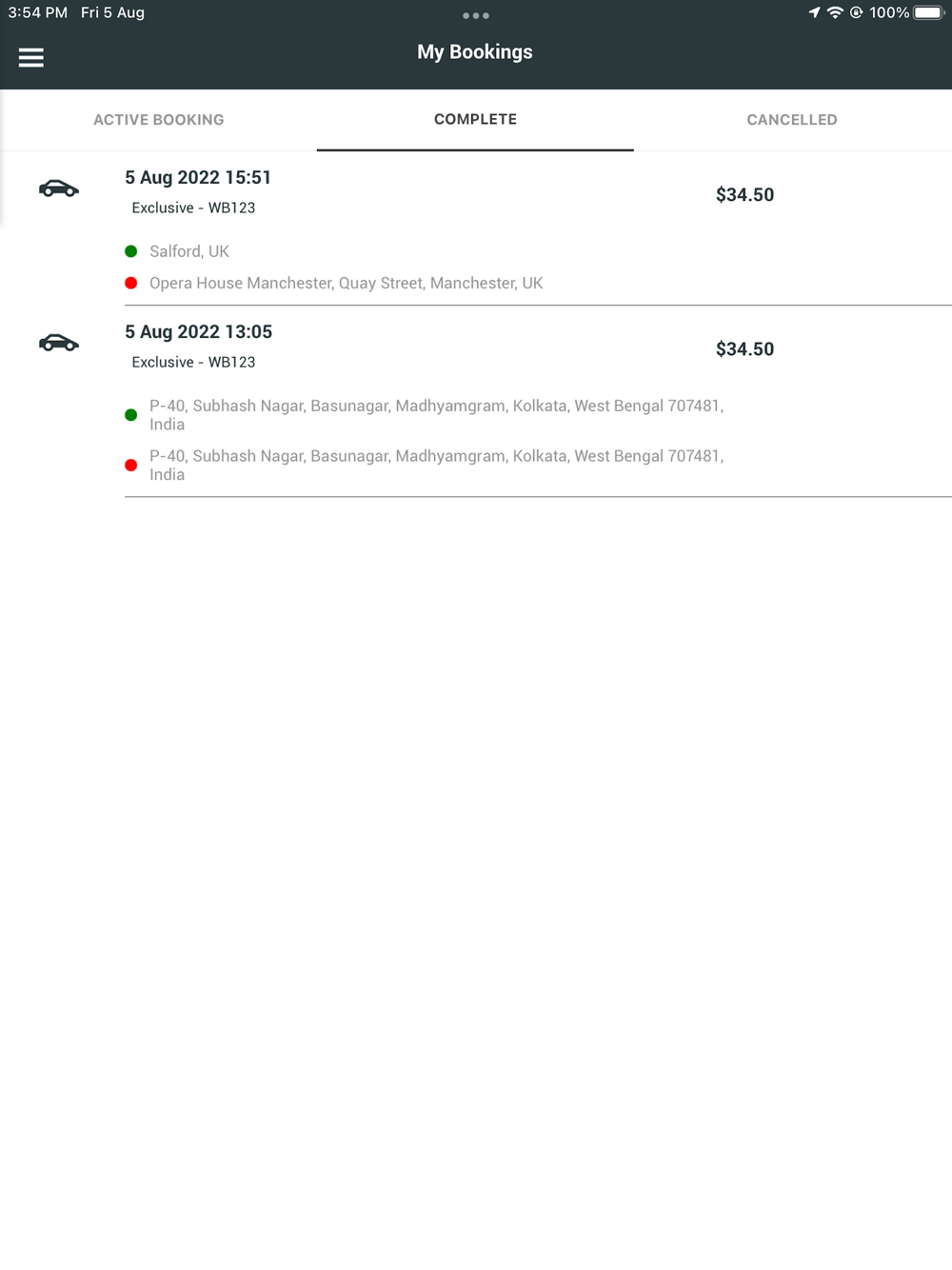Image resolution: width=952 pixels, height=1270 pixels.
Task: Click car icon for 13:05 booking
Action: point(59,343)
